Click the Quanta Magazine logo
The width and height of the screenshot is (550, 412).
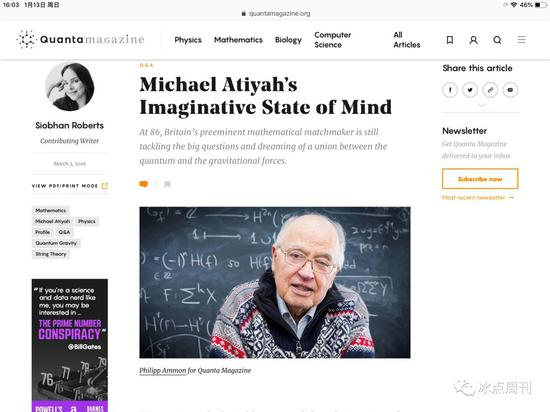pos(80,39)
